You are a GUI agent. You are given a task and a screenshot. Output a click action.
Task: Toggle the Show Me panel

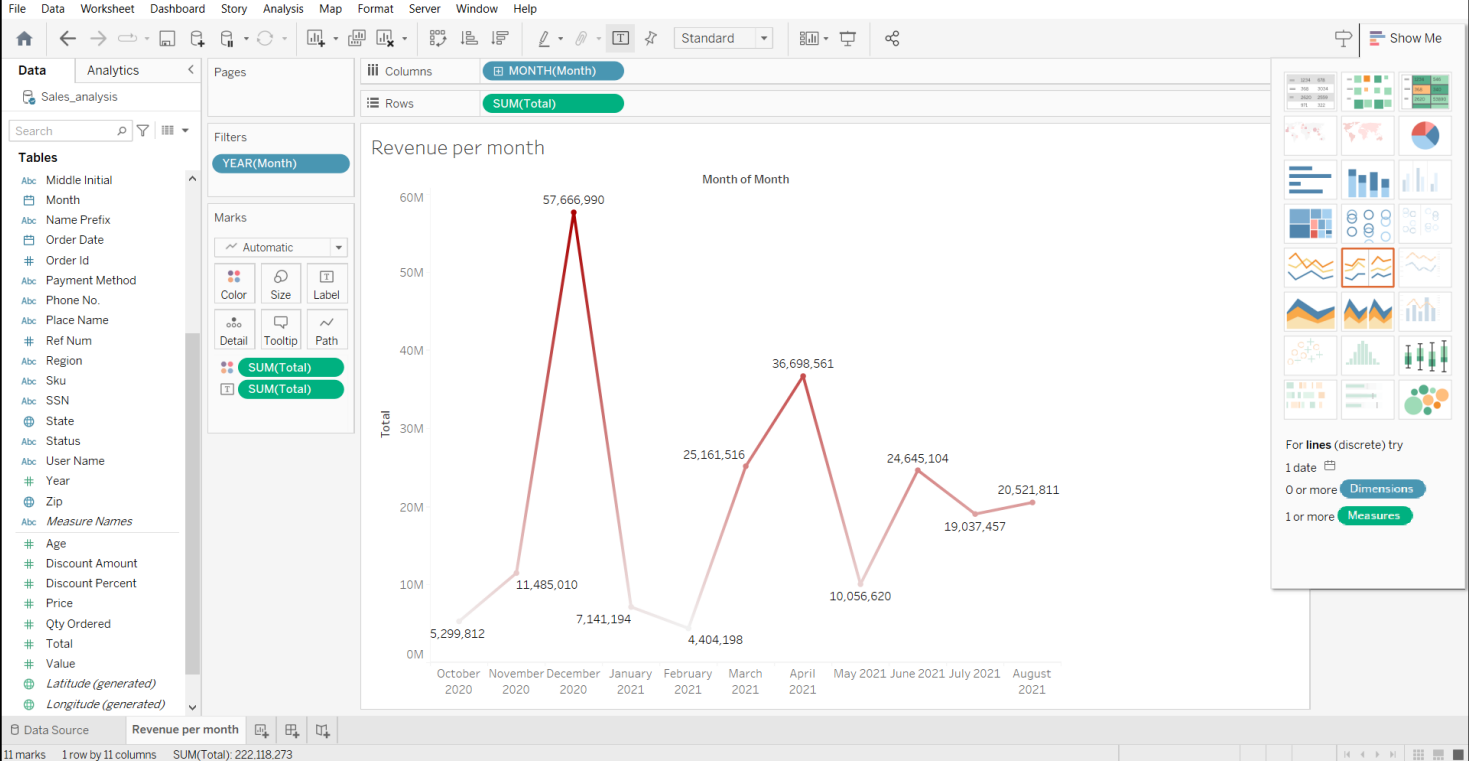point(1406,38)
